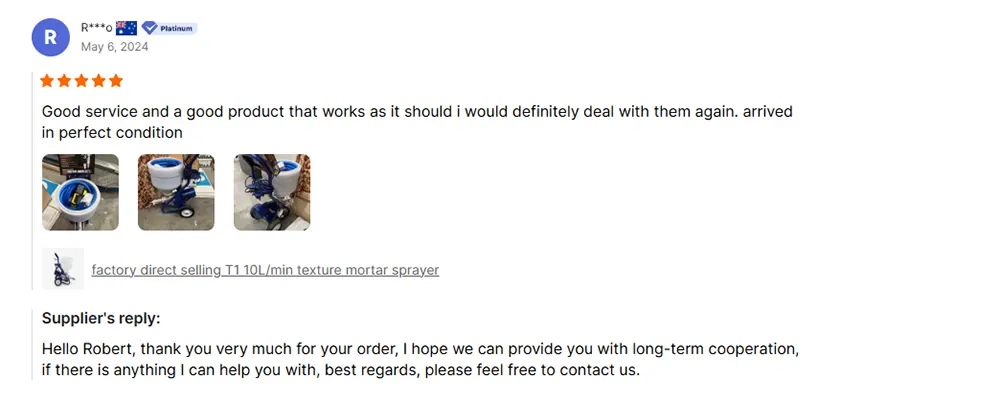Screen dimensions: 1000x400
Task: Click the Platinum diamond badge icon
Action: click(x=150, y=28)
